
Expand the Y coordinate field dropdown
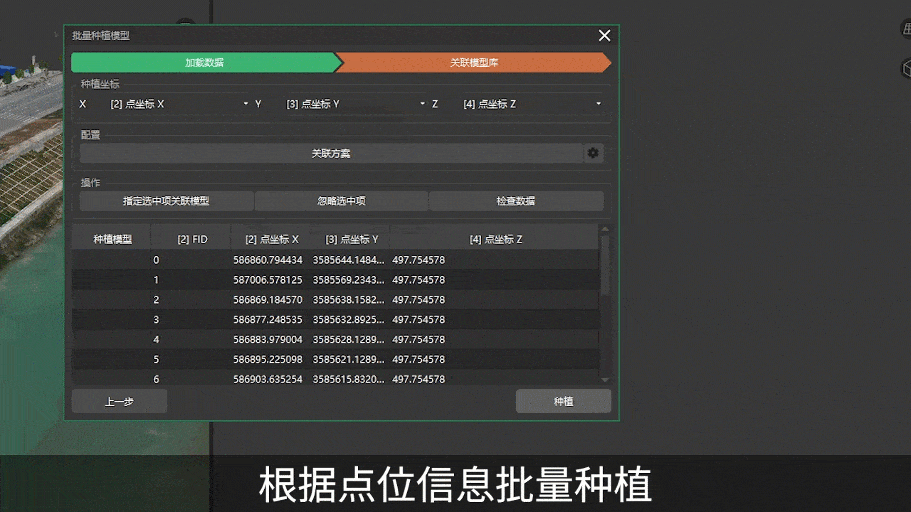click(355, 104)
